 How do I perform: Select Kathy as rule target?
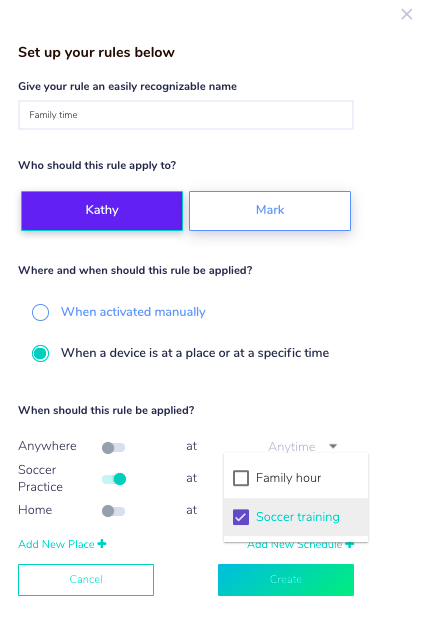(102, 210)
